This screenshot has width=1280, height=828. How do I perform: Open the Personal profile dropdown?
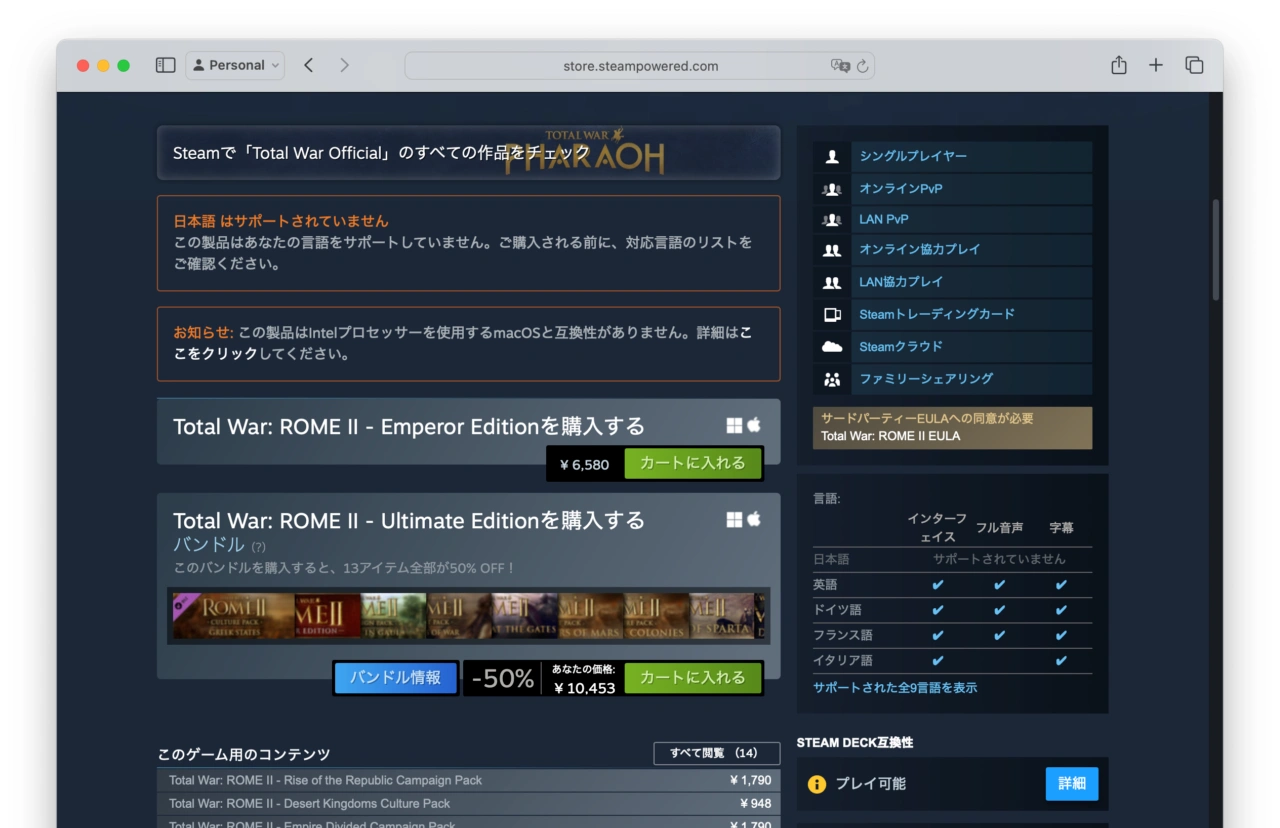point(236,65)
